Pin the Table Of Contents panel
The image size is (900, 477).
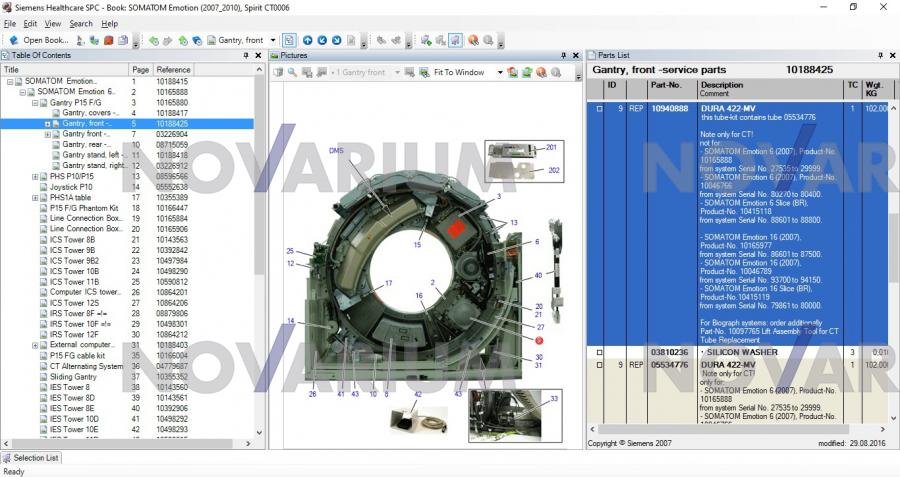tap(246, 55)
